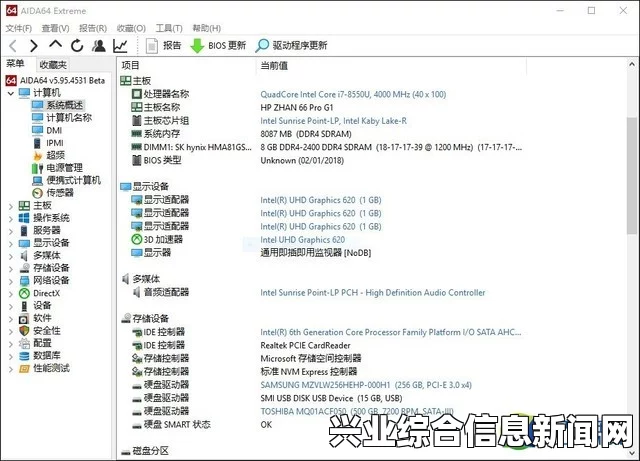Click the database icon beside 数据库
The image size is (640, 461).
pos(24,356)
